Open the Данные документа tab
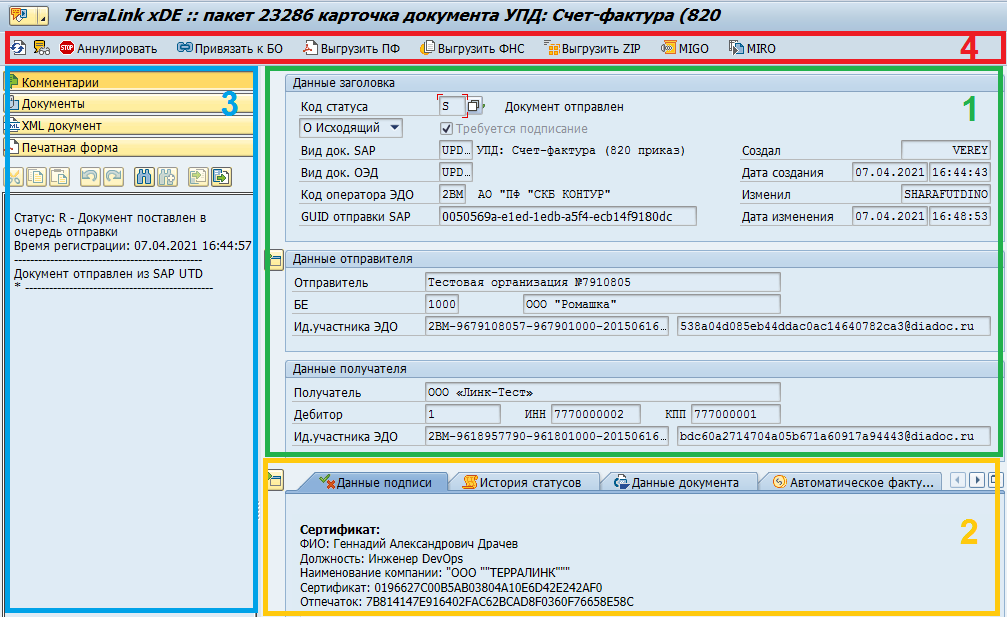Image resolution: width=1007 pixels, height=617 pixels. pyautogui.click(x=676, y=482)
